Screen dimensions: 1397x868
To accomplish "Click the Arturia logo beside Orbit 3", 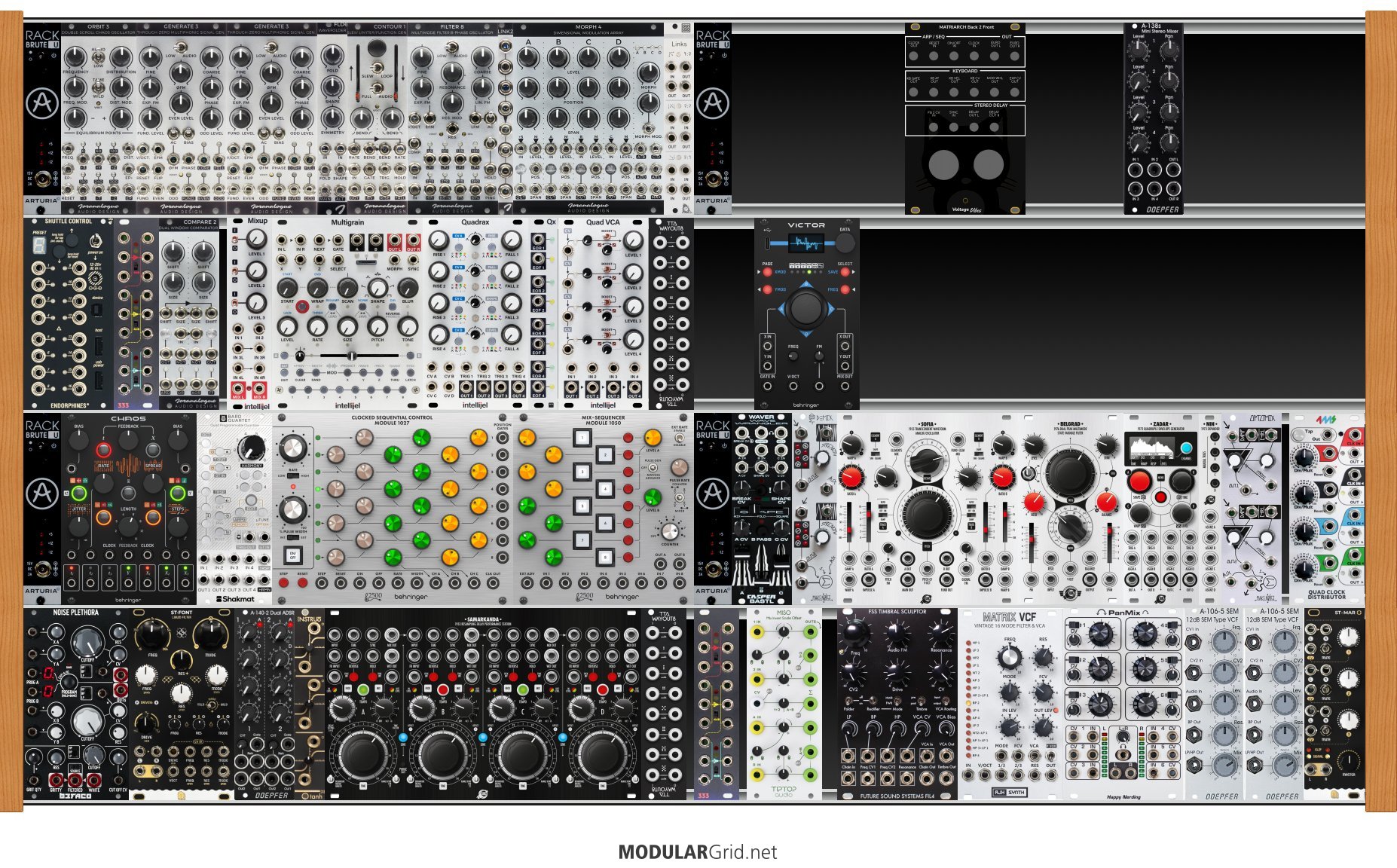I will [x=42, y=103].
